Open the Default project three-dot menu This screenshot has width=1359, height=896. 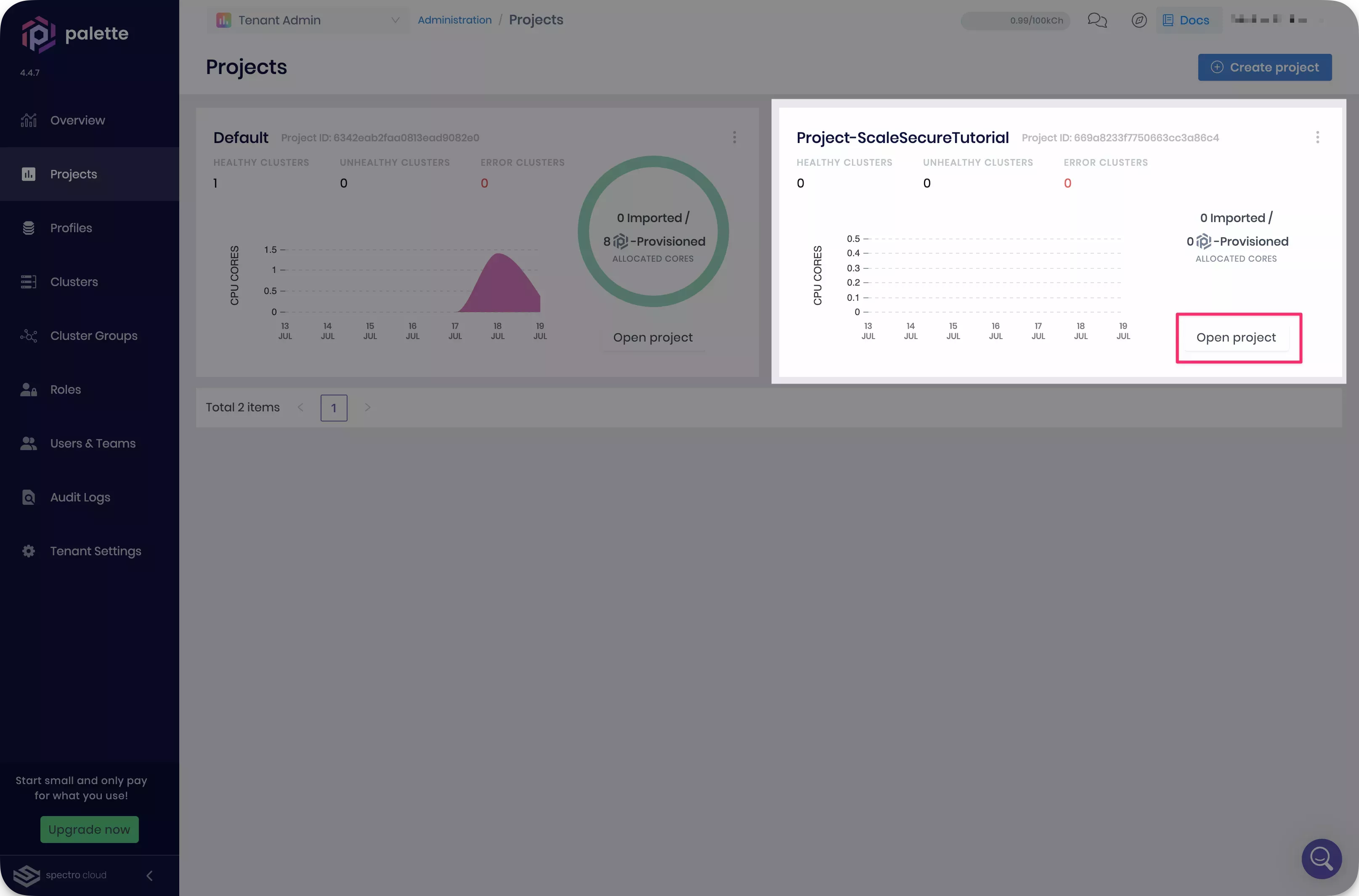pos(734,137)
